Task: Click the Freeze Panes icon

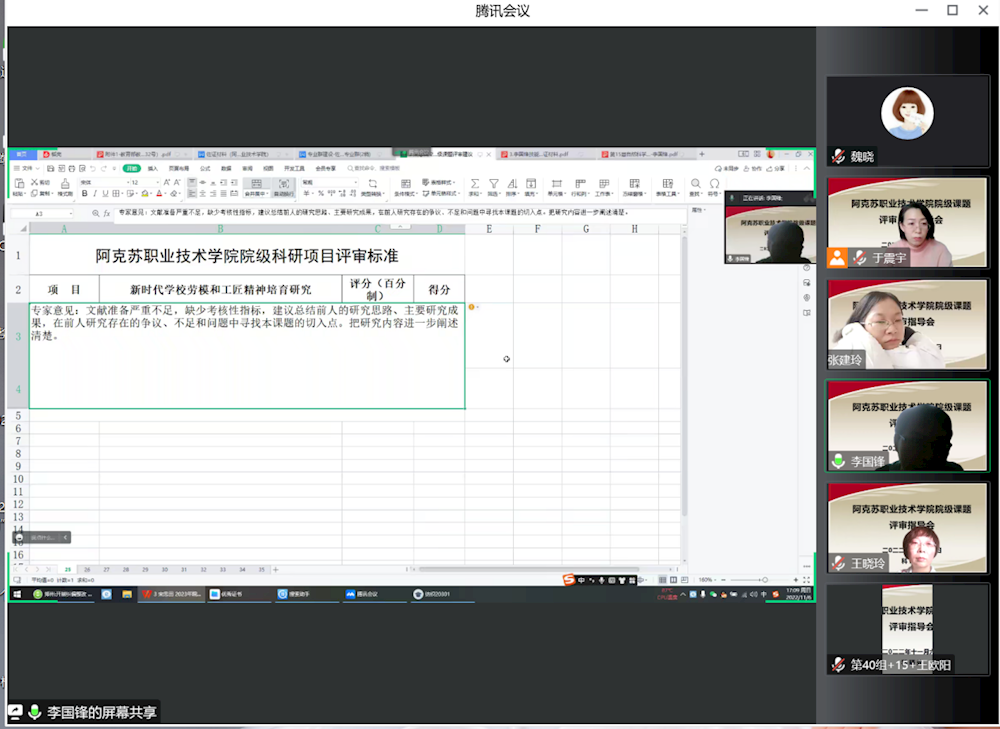Action: tap(635, 184)
